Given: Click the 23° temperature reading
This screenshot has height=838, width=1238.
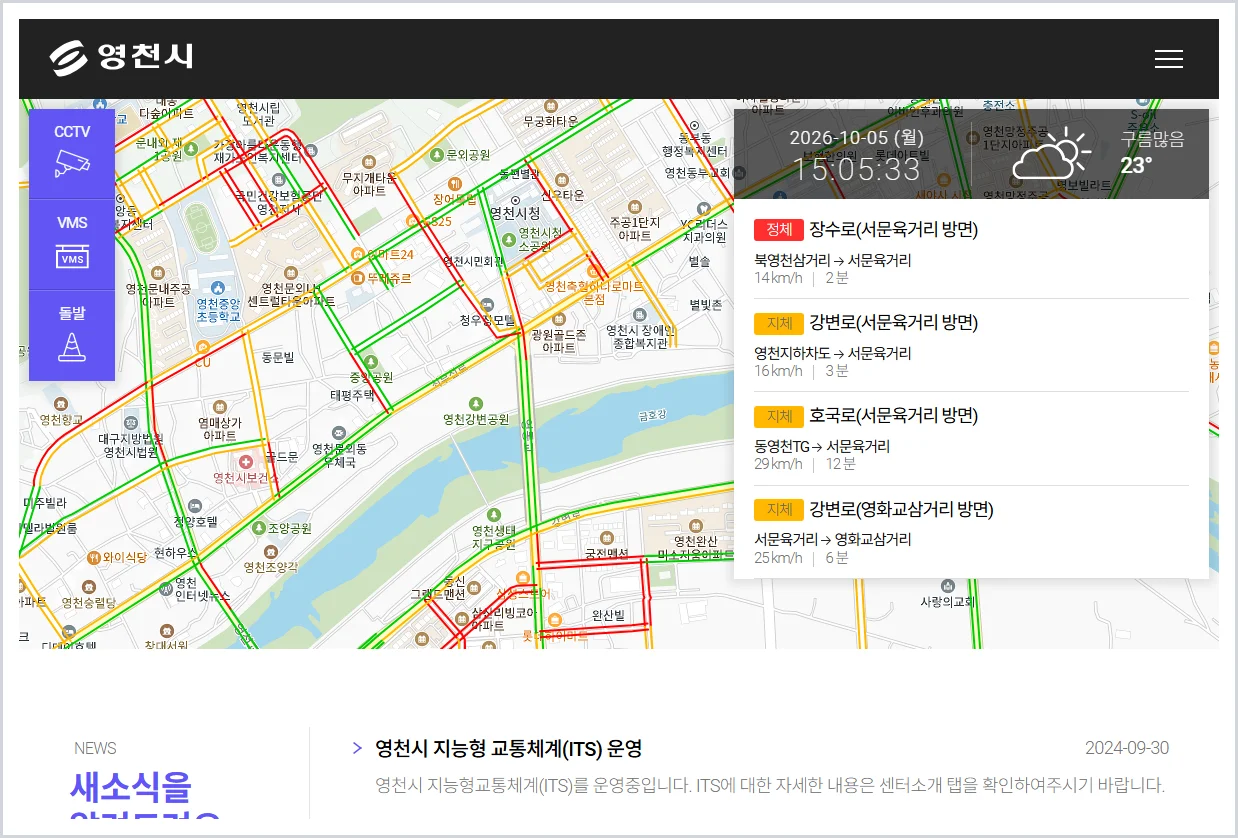Looking at the screenshot, I should coord(1136,166).
